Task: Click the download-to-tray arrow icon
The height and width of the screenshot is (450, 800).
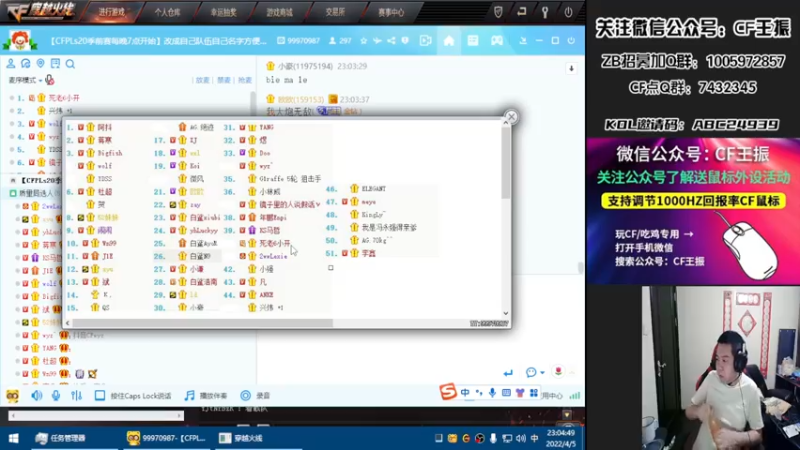Action: pos(523,40)
